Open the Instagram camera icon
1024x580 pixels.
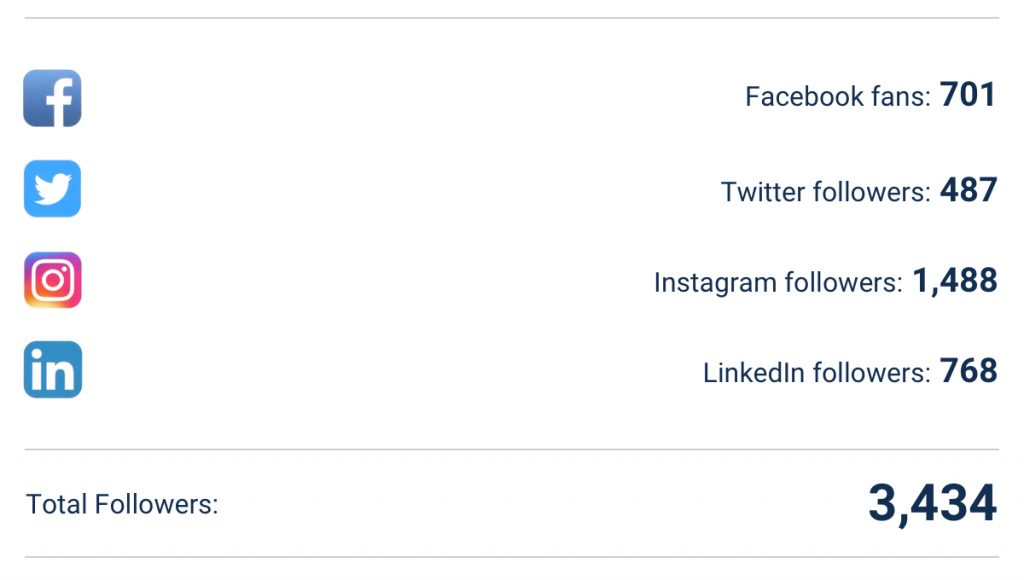pos(53,280)
